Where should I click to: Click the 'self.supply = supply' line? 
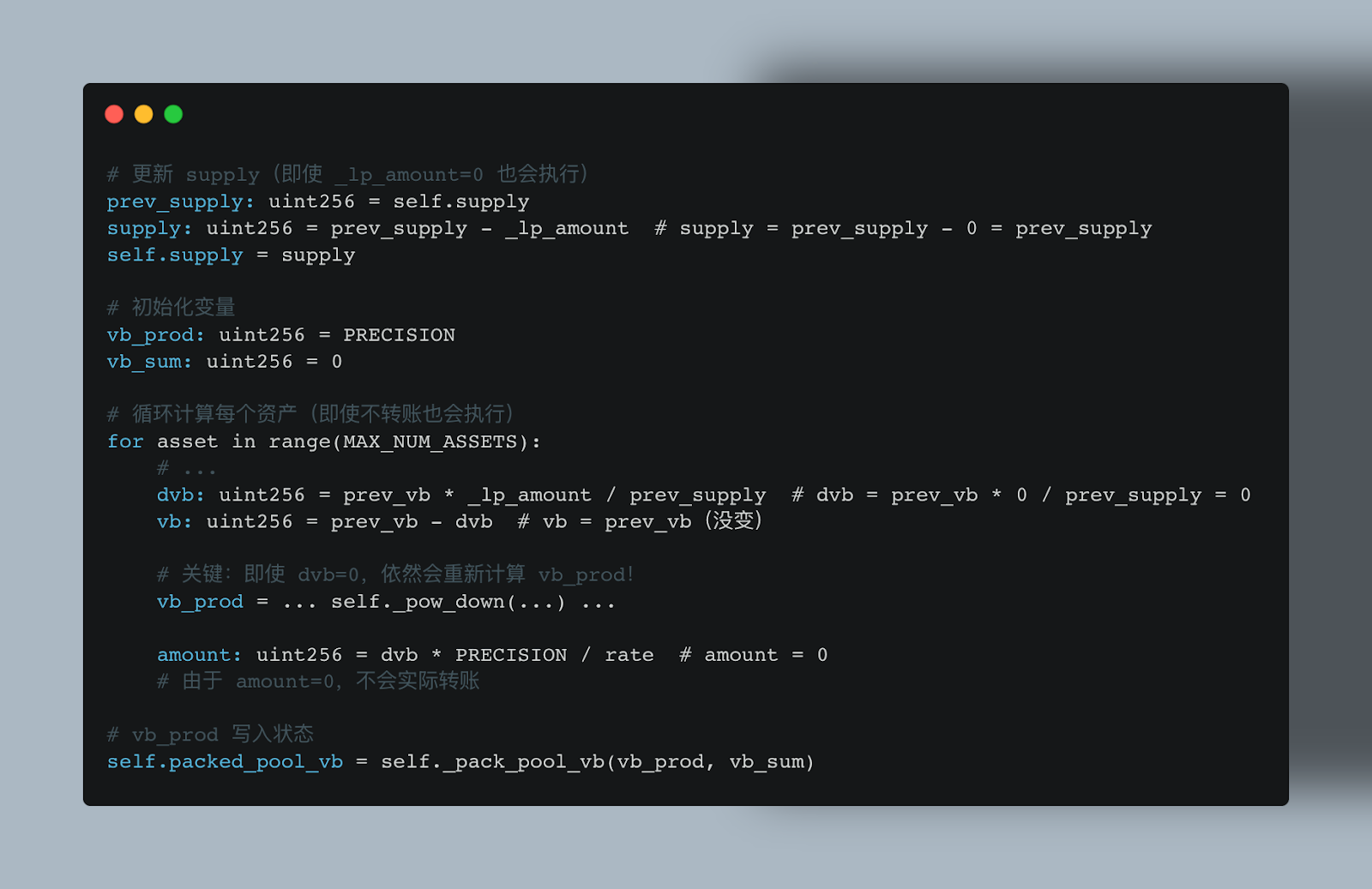(x=231, y=255)
